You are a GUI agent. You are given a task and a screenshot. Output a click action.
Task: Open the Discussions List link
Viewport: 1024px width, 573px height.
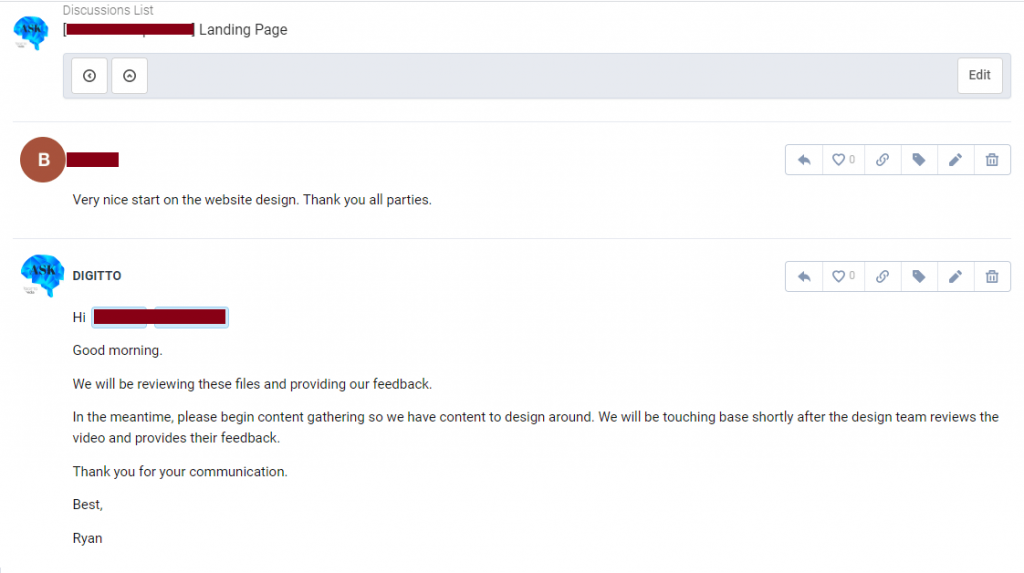coord(108,10)
